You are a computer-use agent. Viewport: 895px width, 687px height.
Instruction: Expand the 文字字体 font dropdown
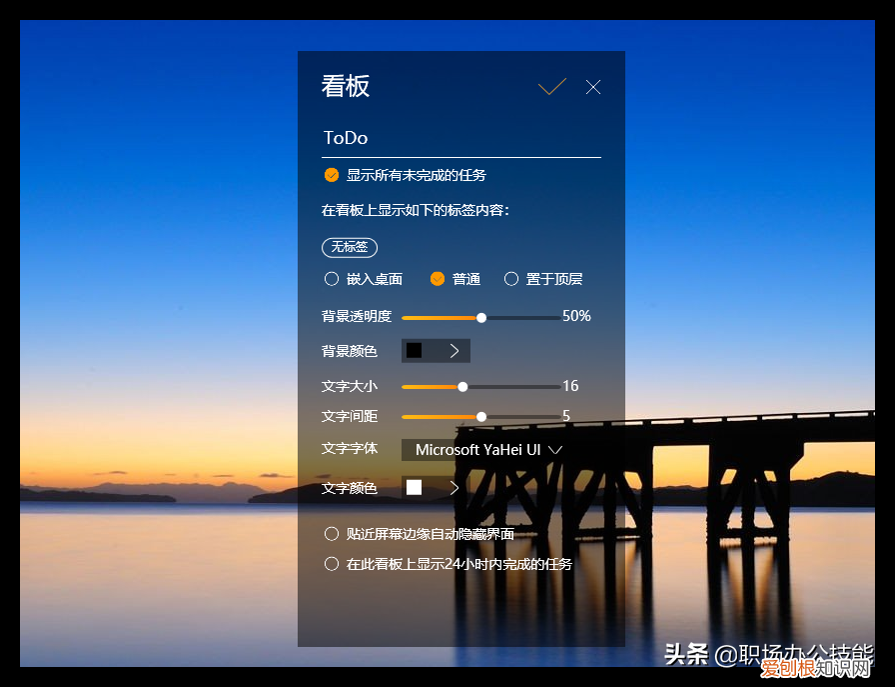tap(556, 450)
